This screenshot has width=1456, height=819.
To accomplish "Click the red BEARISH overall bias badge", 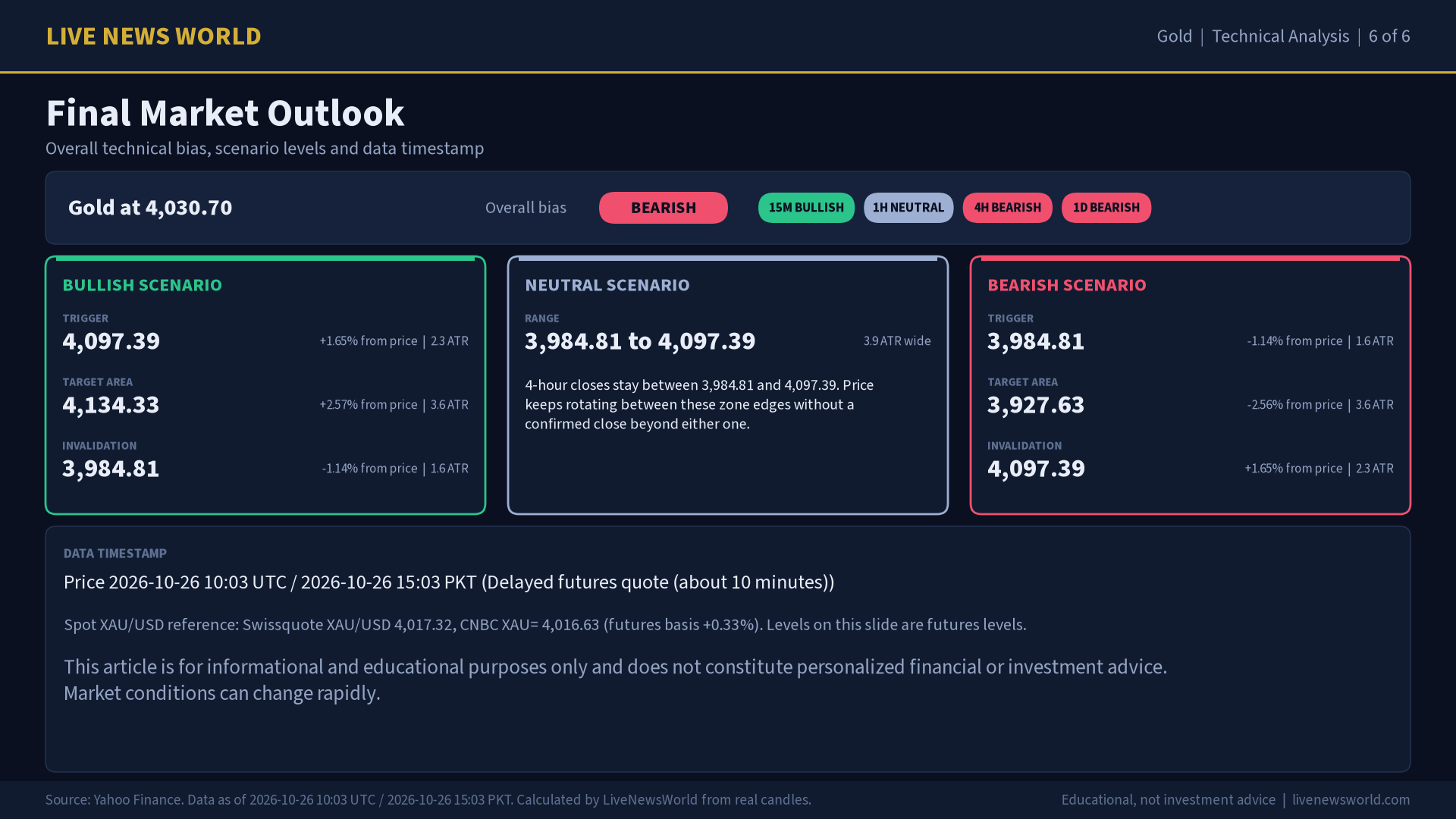I will (664, 208).
